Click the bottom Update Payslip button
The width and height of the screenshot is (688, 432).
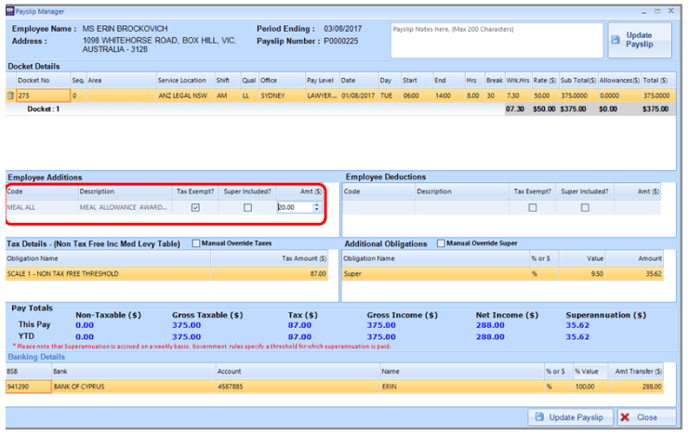570,417
